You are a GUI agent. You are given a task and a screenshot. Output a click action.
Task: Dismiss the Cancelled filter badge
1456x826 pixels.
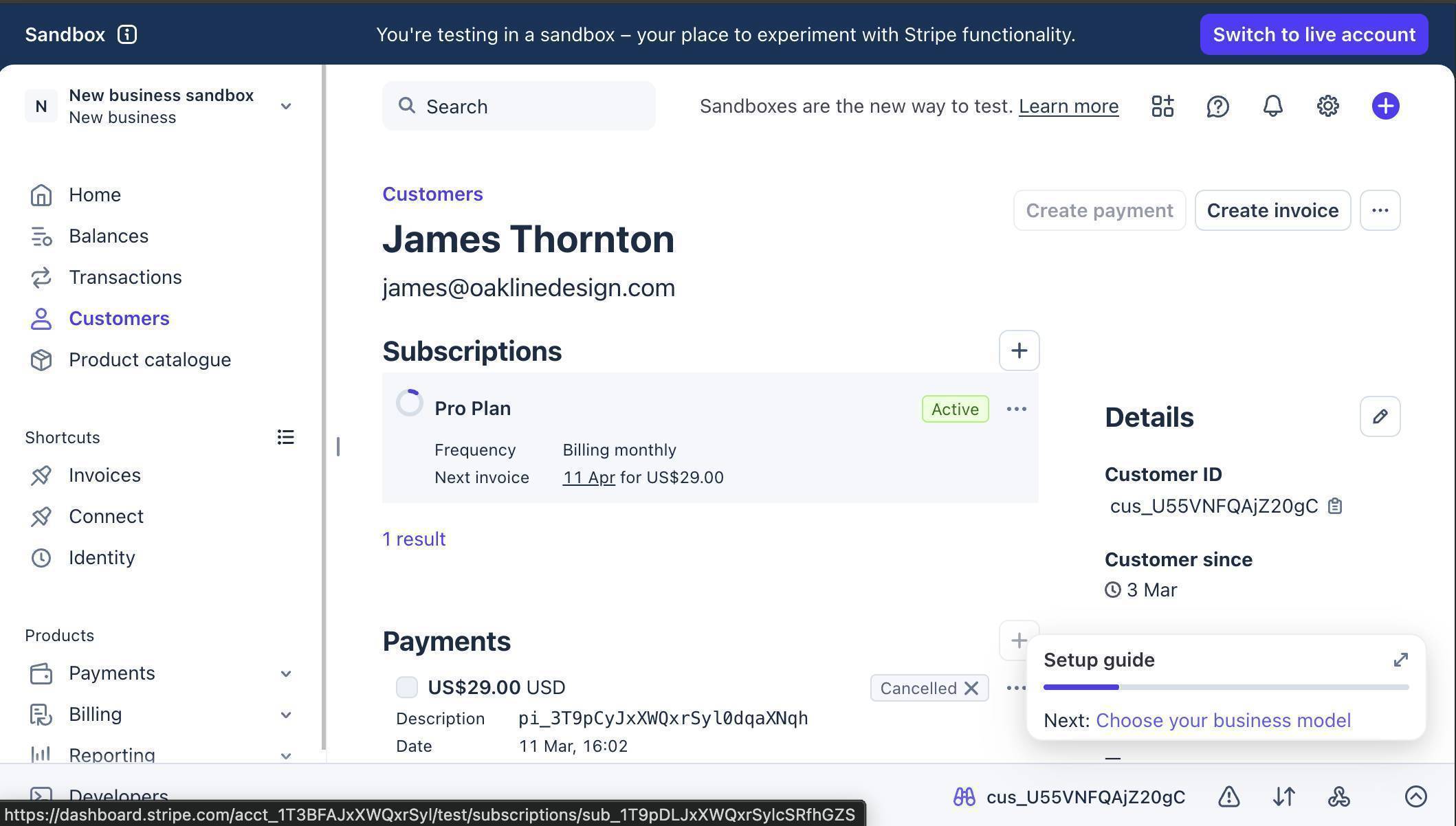(972, 688)
